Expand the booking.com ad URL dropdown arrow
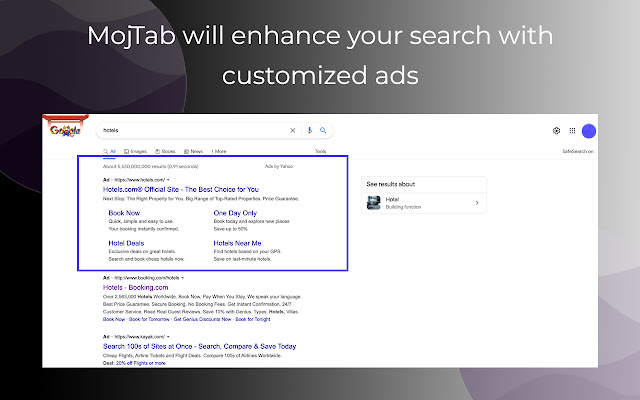Image resolution: width=640 pixels, height=400 pixels. tap(182, 278)
